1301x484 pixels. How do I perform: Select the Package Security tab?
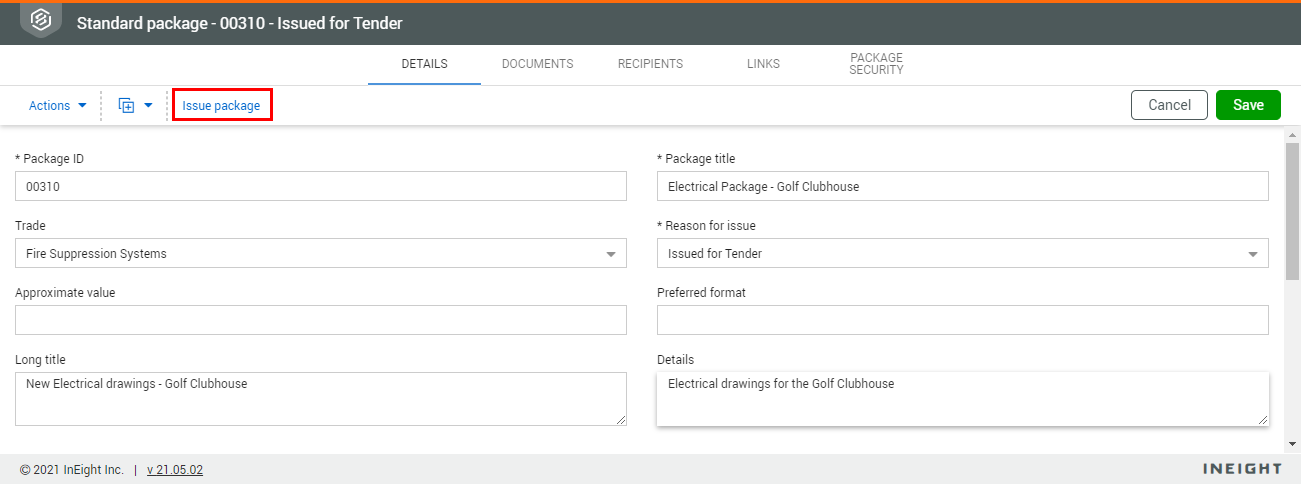click(876, 64)
